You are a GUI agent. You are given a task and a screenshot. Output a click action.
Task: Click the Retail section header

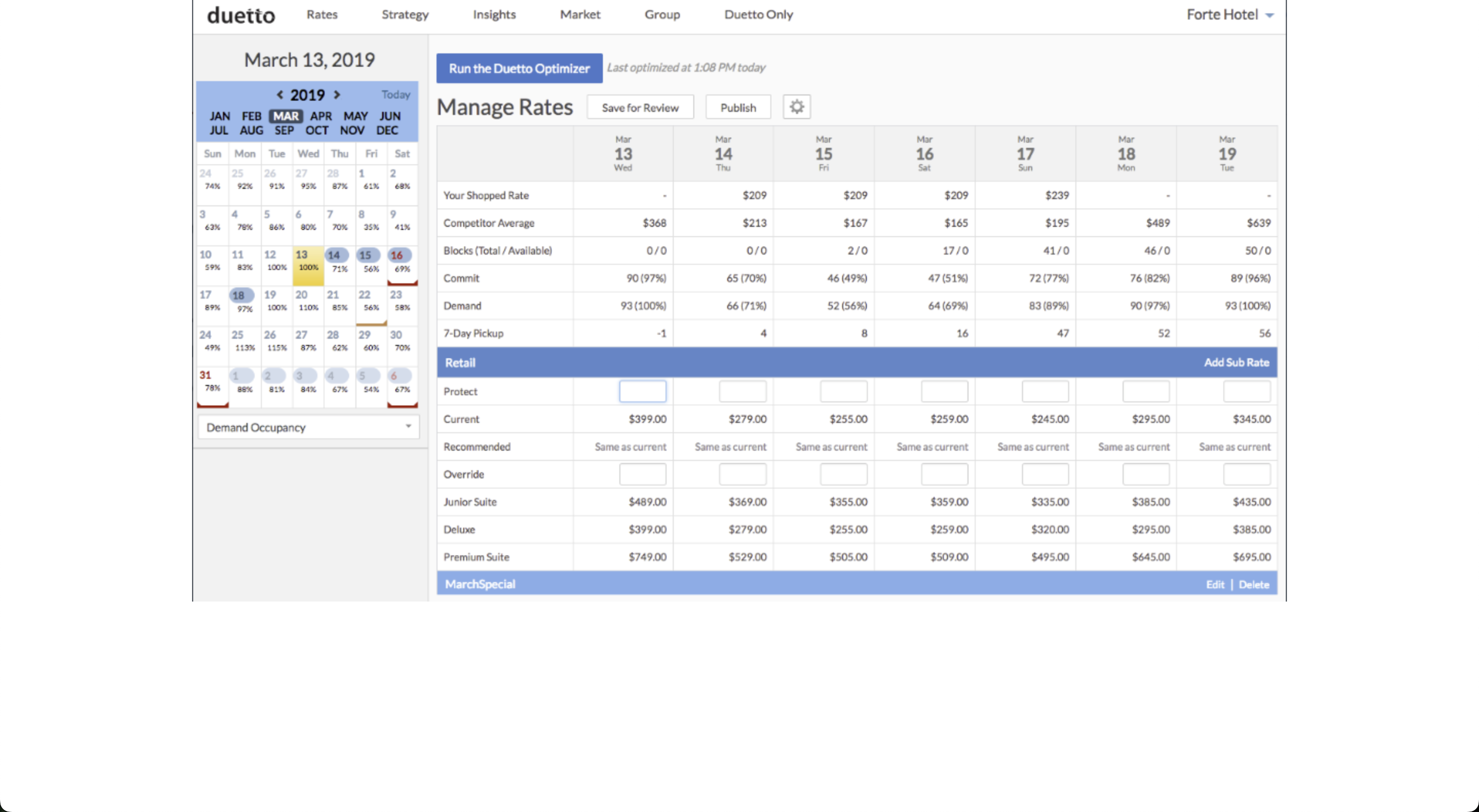857,362
